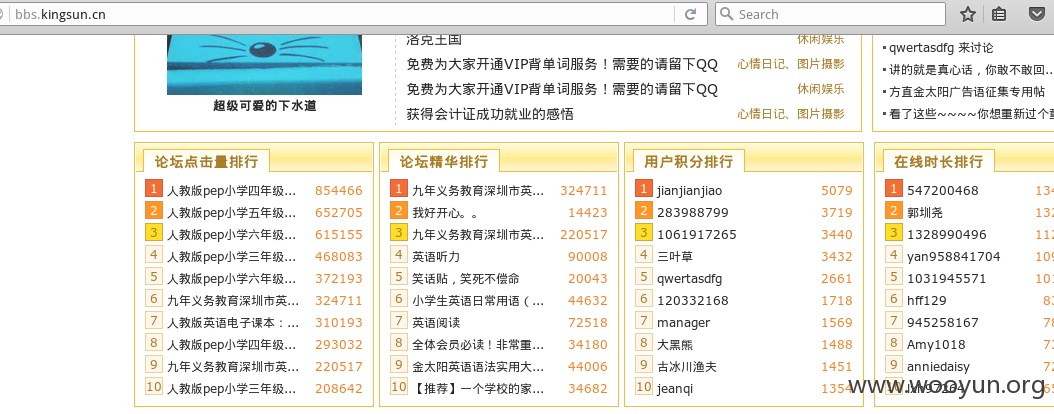
Task: Click rank badge 1 in 在线时长排行
Action: point(893,189)
